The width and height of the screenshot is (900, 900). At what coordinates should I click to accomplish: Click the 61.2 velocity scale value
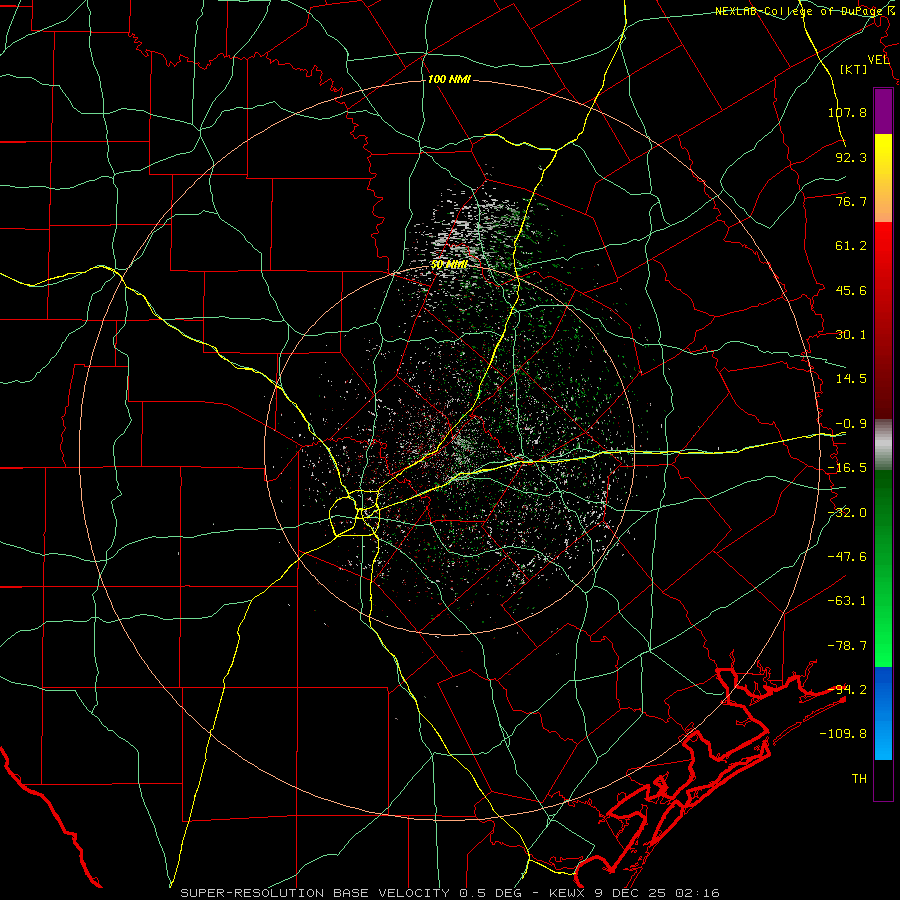(851, 246)
